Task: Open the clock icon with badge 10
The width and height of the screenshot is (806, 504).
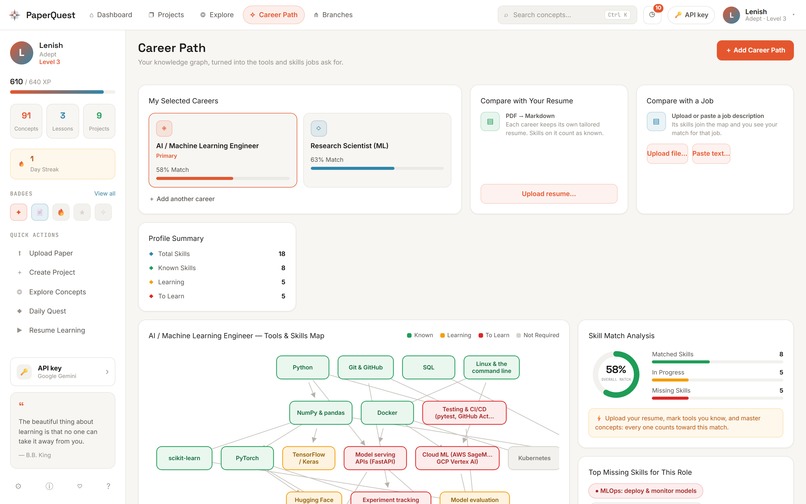Action: [652, 15]
